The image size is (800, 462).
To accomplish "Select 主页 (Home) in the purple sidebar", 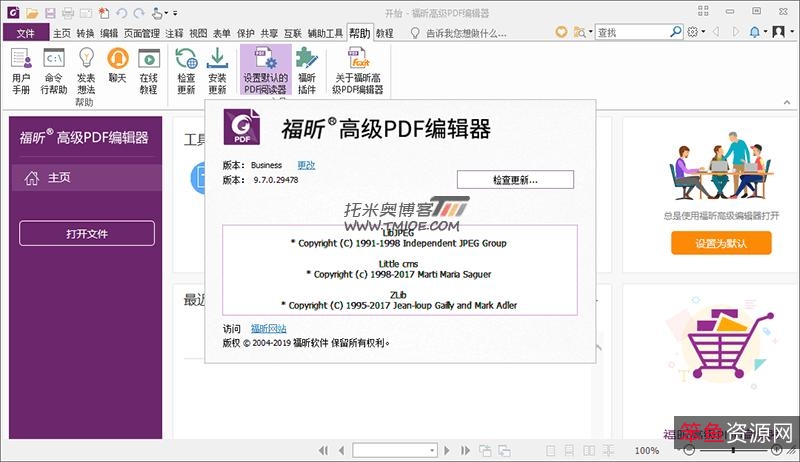I will pyautogui.click(x=86, y=177).
